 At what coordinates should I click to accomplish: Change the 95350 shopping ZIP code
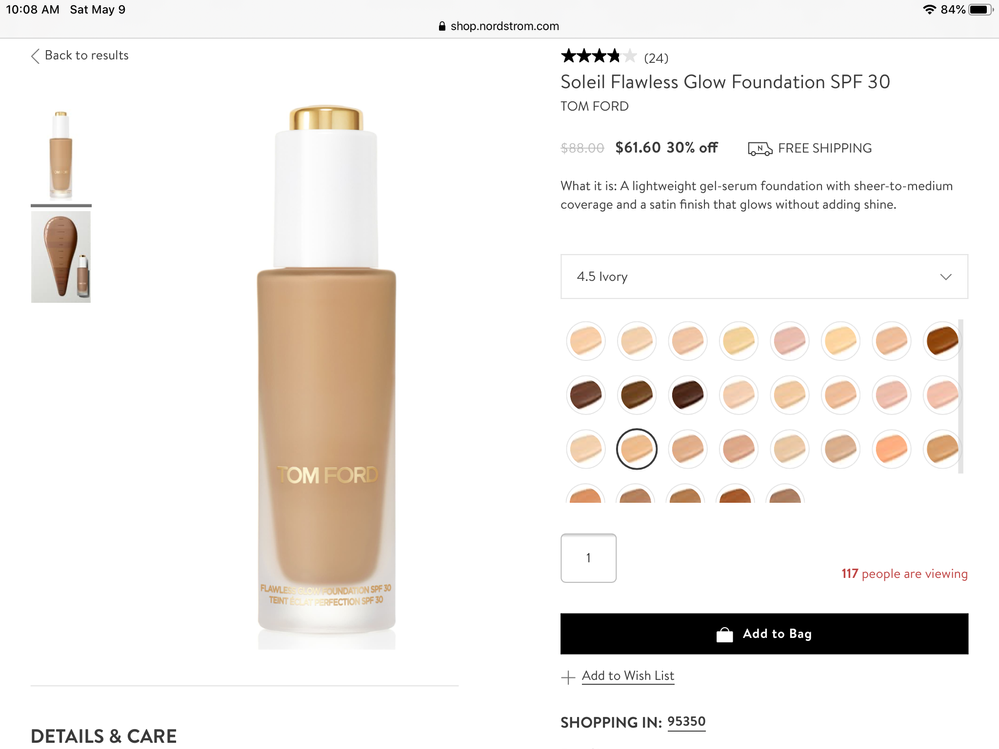[686, 722]
